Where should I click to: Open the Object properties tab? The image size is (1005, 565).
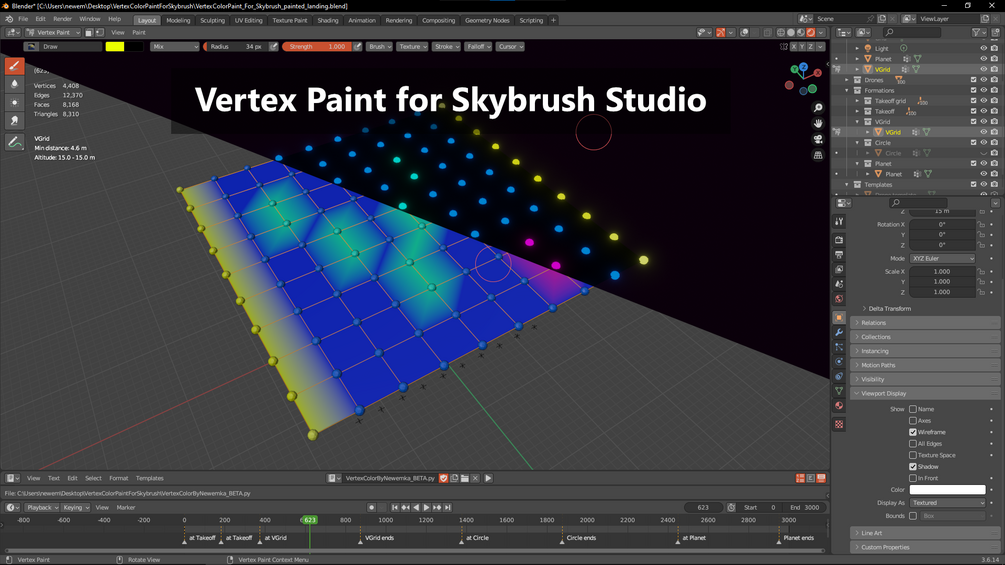[x=839, y=317]
